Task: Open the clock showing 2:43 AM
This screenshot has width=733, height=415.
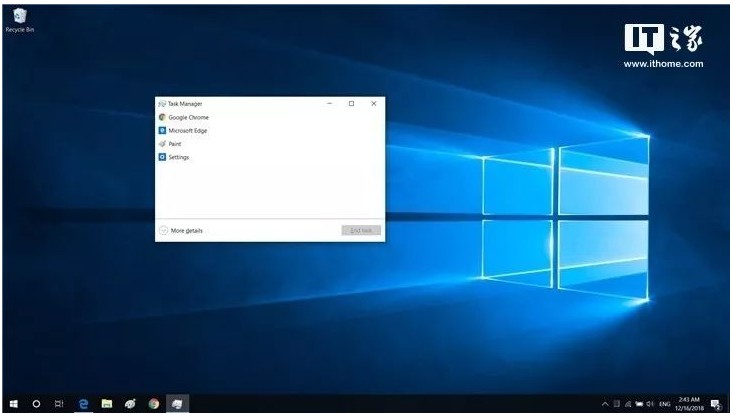Action: coord(689,404)
